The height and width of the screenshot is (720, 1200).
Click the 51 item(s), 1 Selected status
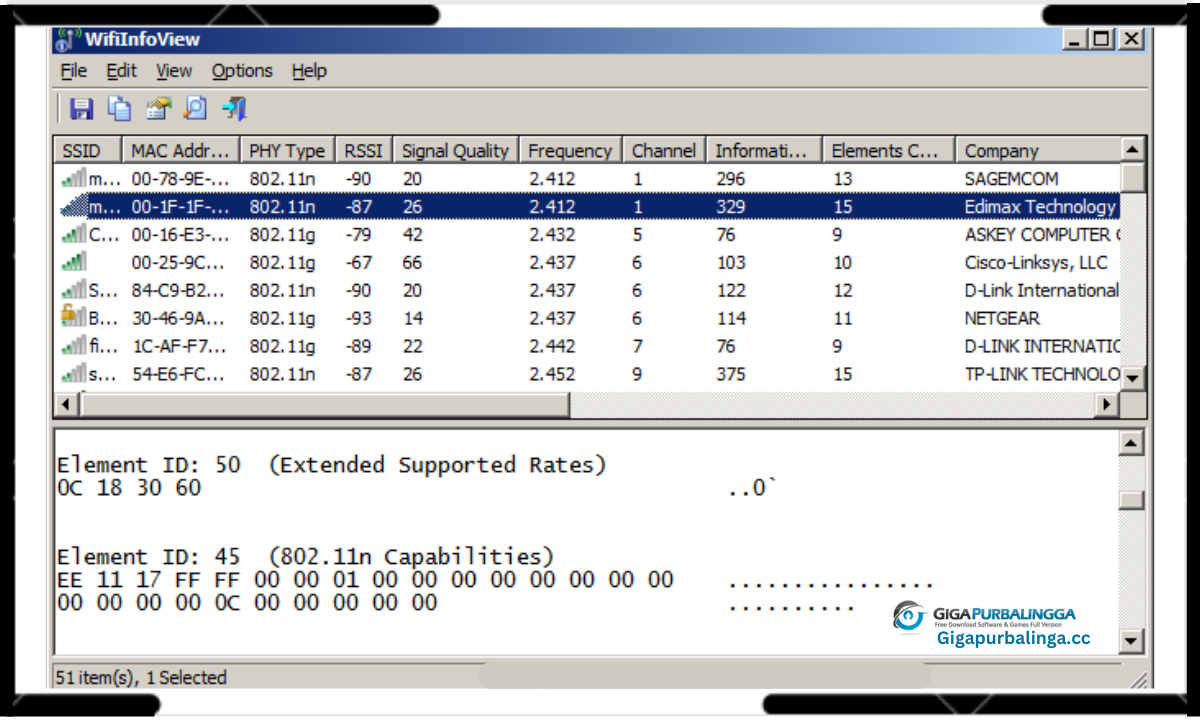141,677
